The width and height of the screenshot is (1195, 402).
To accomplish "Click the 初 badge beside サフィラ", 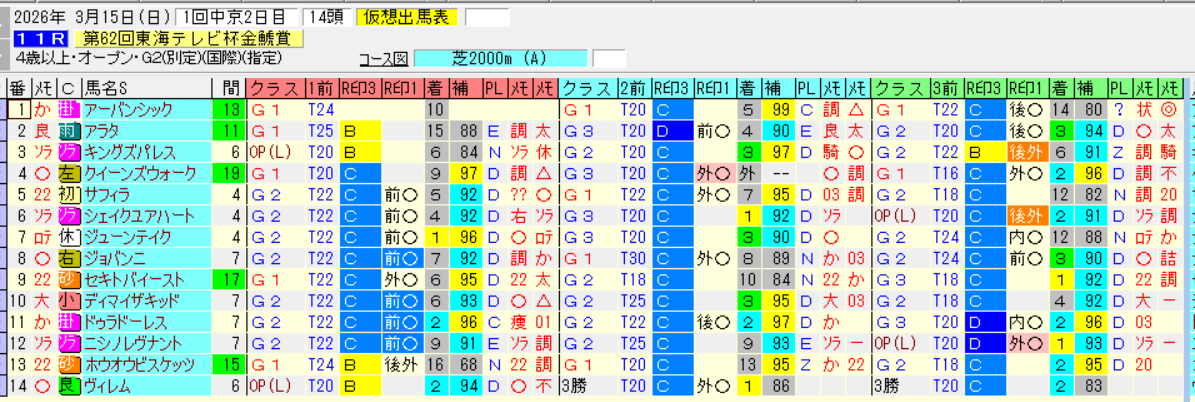I will click(67, 195).
